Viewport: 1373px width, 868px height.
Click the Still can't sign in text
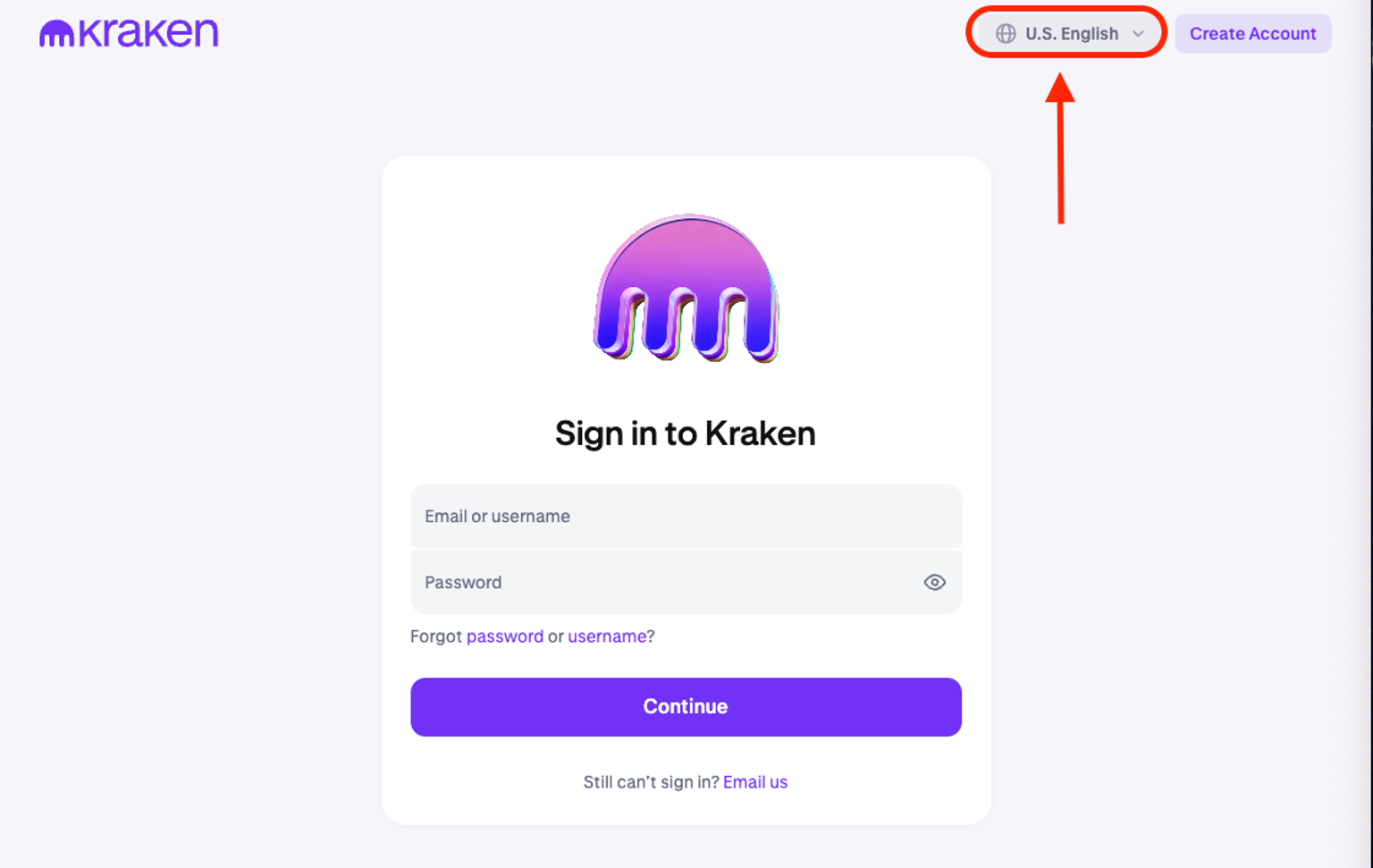pyautogui.click(x=651, y=782)
